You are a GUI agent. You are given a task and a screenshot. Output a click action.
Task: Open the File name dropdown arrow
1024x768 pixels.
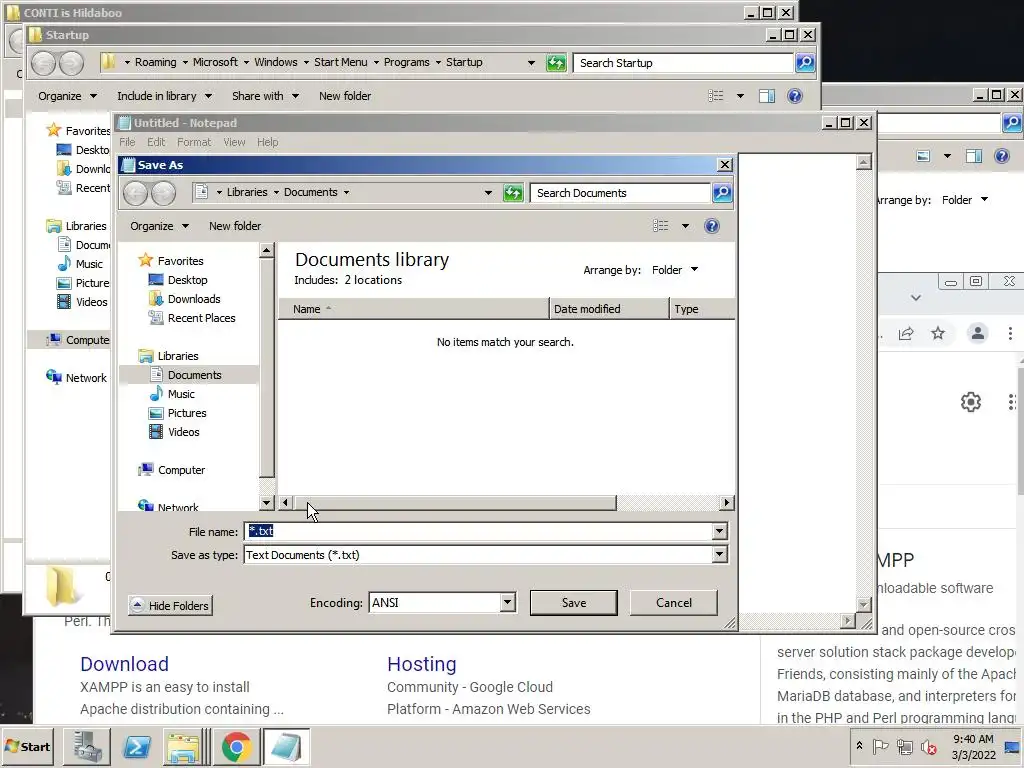(719, 532)
